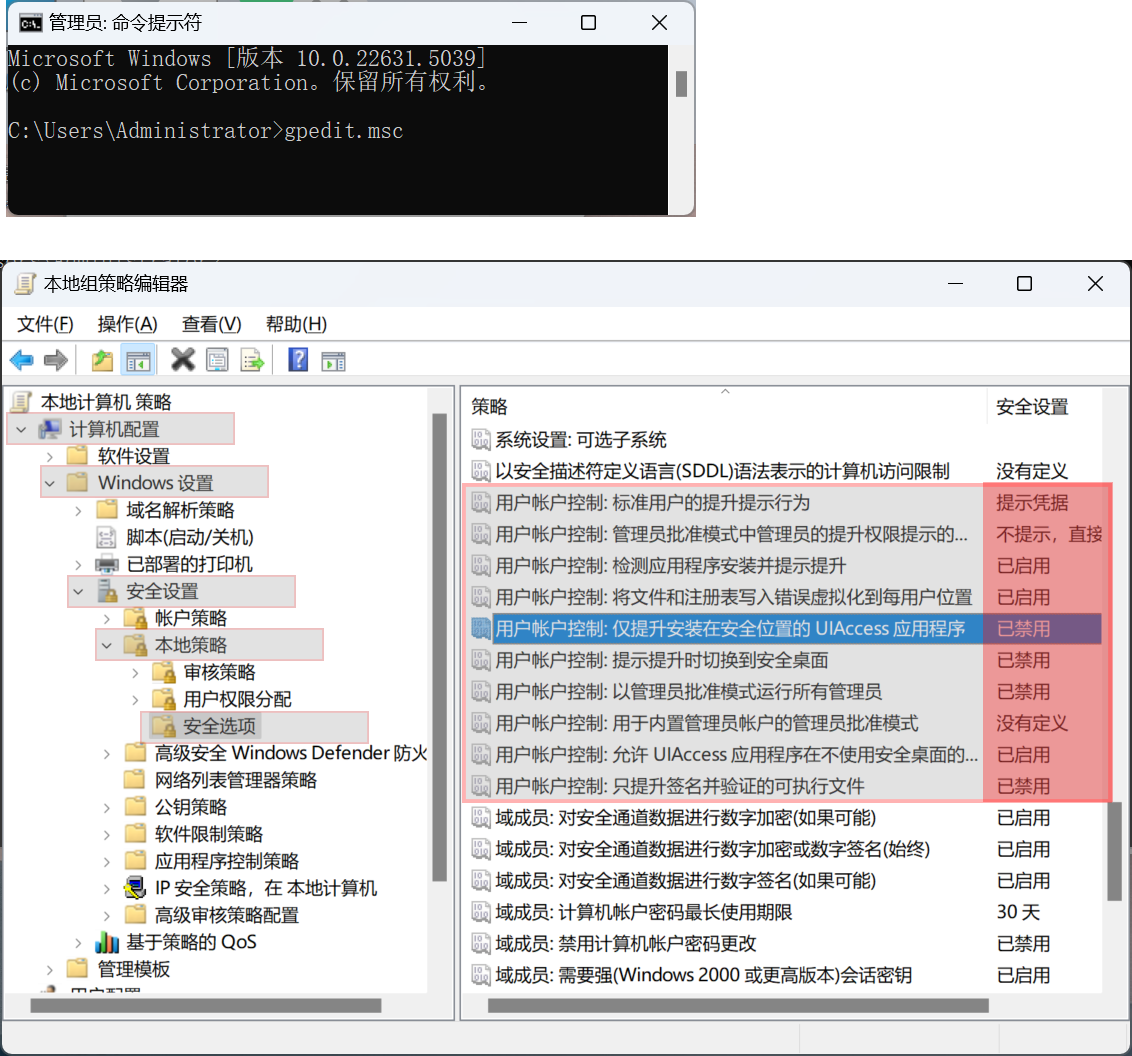1132x1056 pixels.
Task: Click the Delete X icon in toolbar
Action: coord(183,360)
